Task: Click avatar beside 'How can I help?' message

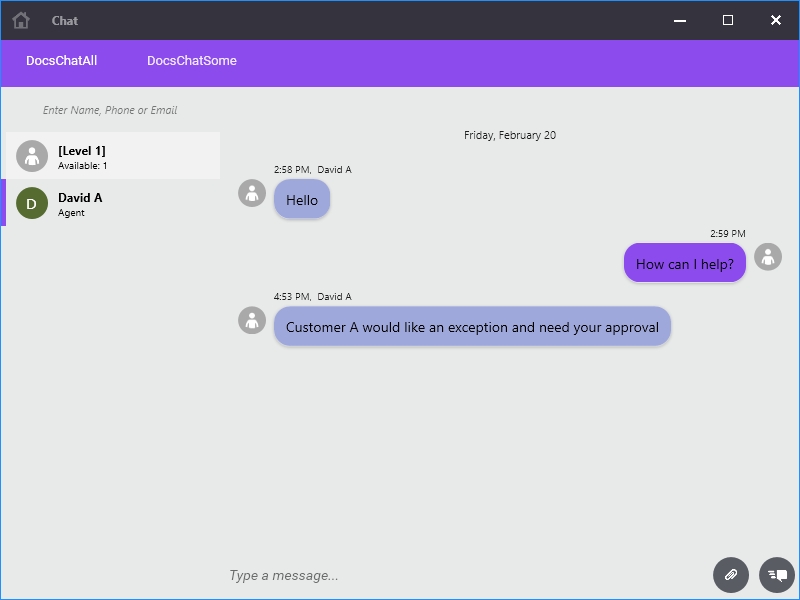Action: point(768,257)
